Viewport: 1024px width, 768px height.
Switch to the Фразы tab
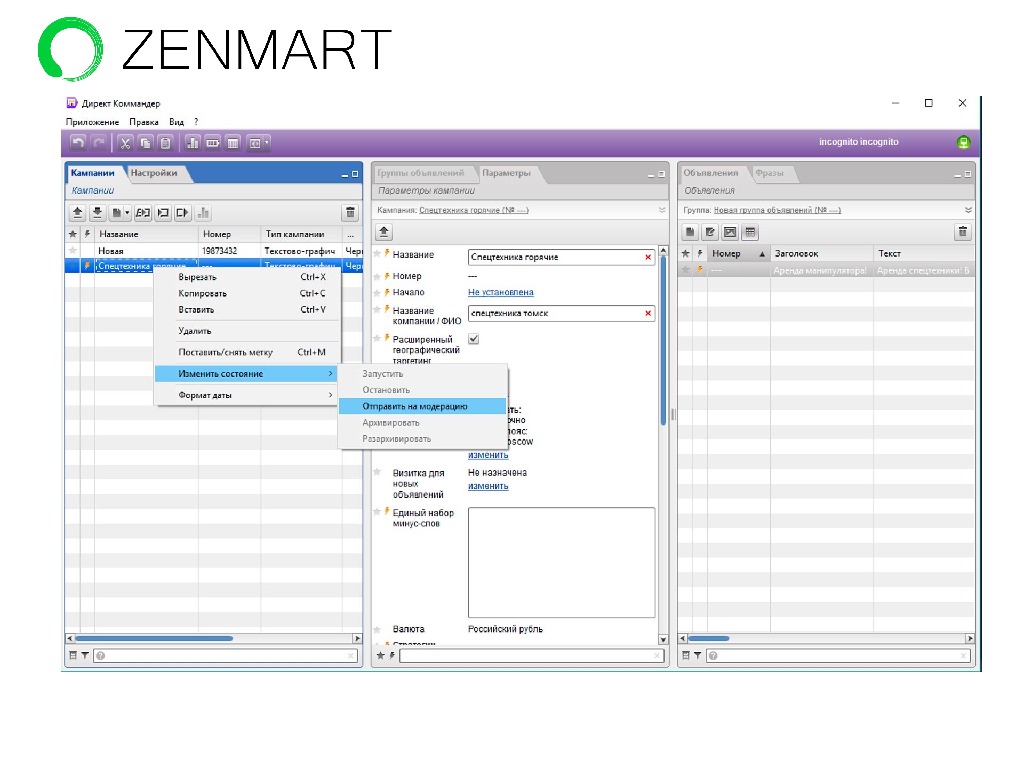coord(769,173)
